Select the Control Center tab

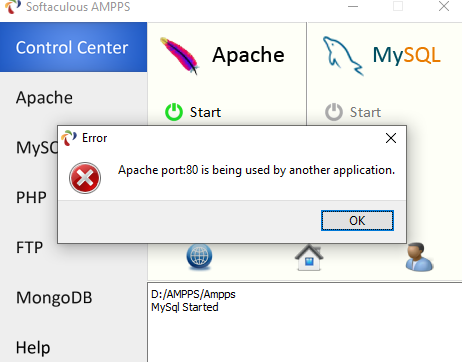click(73, 47)
